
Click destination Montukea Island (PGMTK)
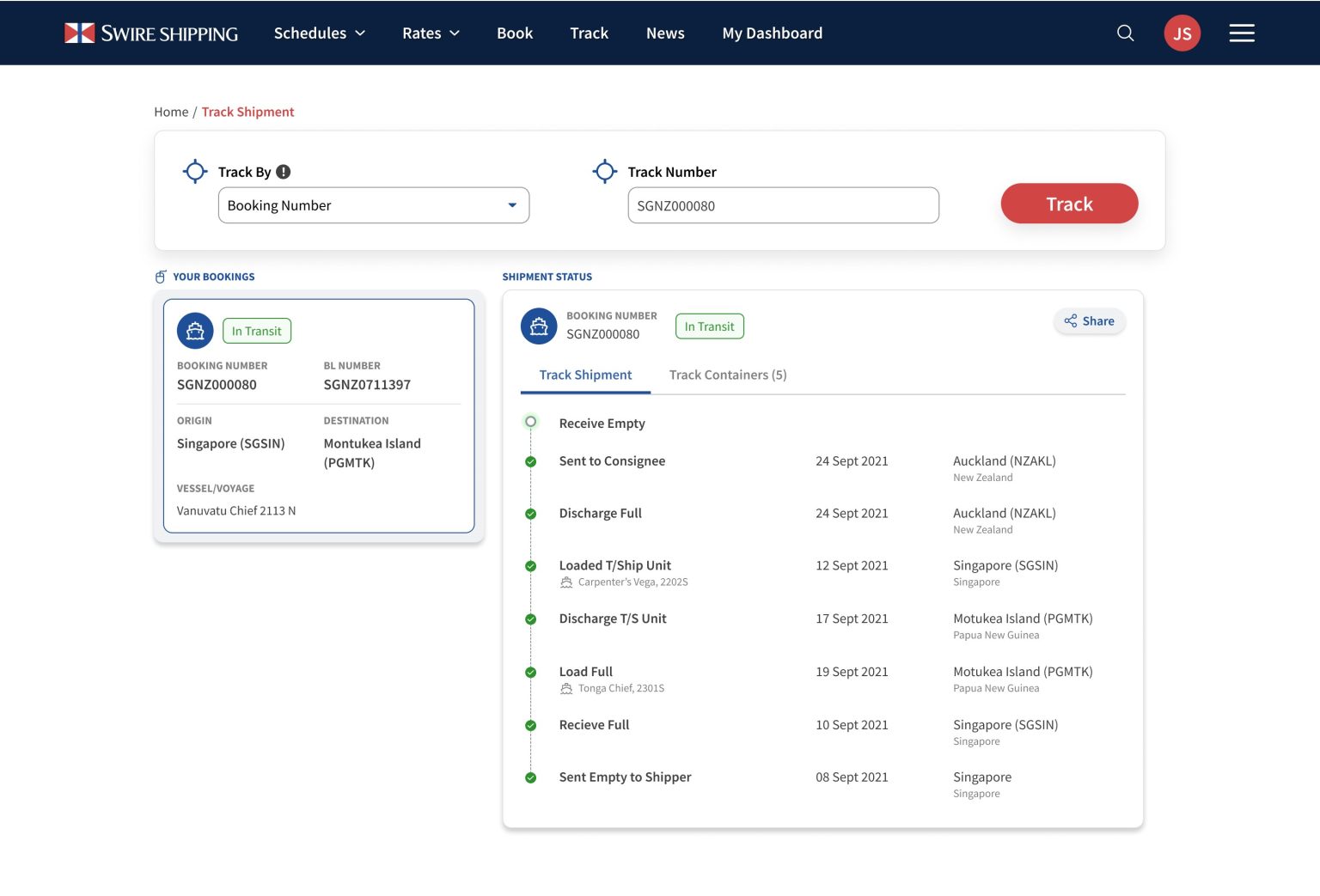pyautogui.click(x=372, y=453)
